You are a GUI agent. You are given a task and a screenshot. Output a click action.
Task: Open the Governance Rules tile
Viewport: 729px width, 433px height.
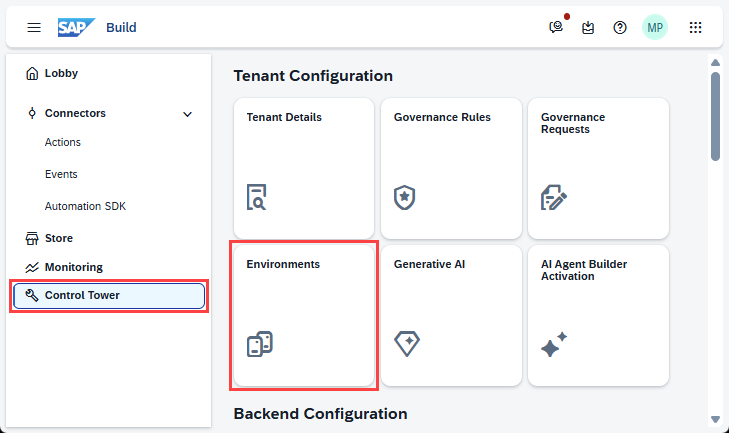(x=451, y=168)
